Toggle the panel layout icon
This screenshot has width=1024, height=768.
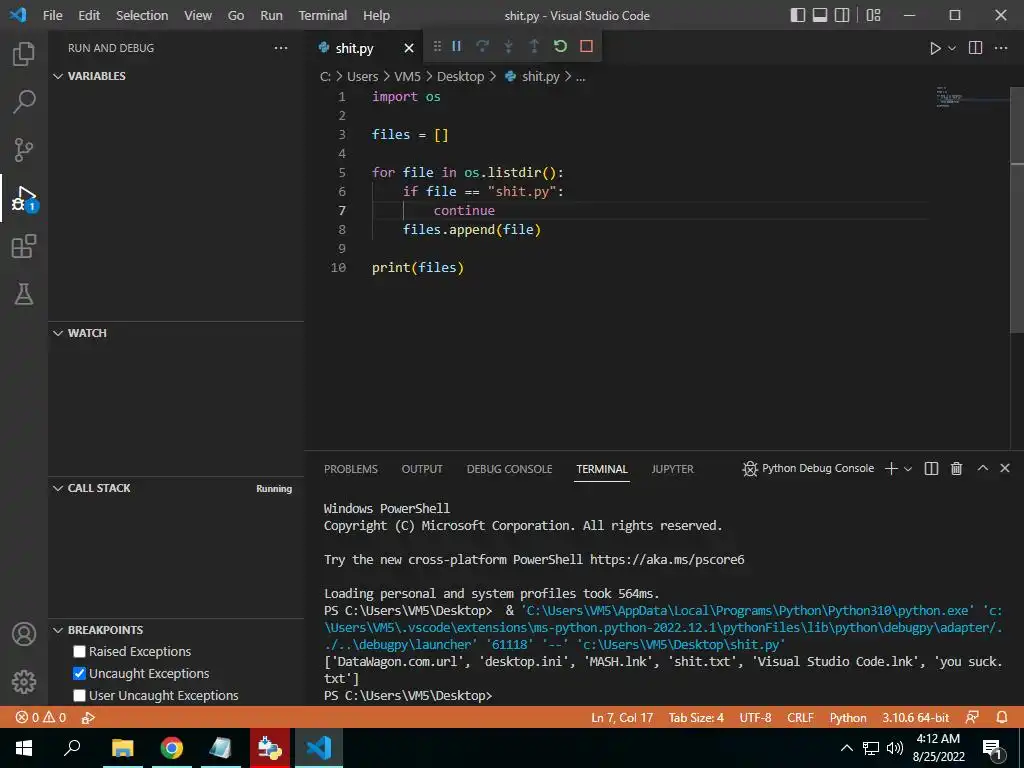(820, 15)
